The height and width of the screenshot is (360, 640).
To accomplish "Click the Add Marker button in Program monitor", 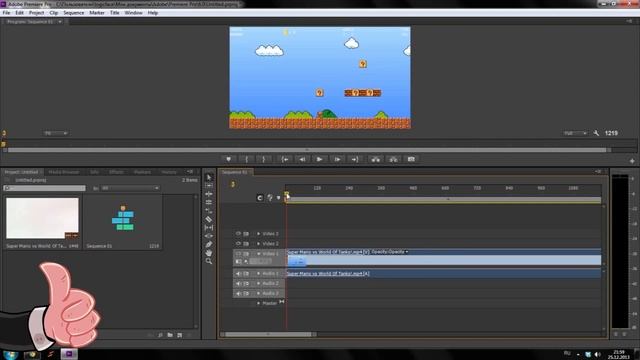I will (x=229, y=159).
